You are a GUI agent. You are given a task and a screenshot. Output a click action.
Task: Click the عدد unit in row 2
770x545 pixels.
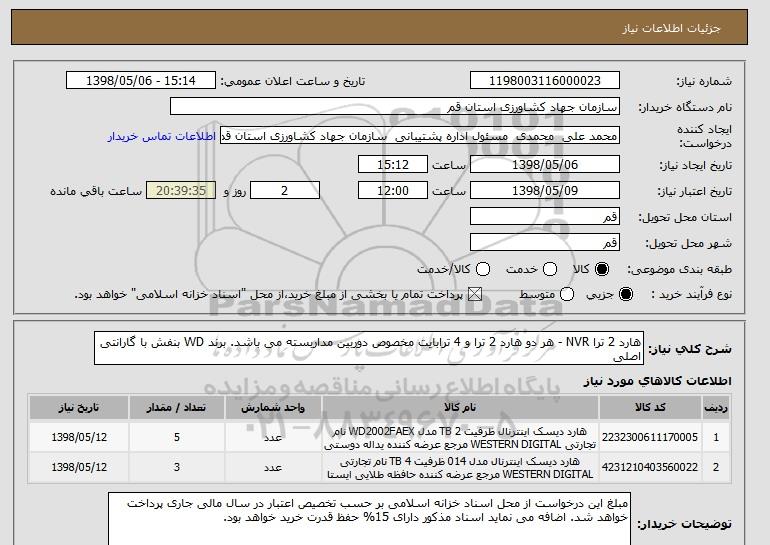pos(273,468)
